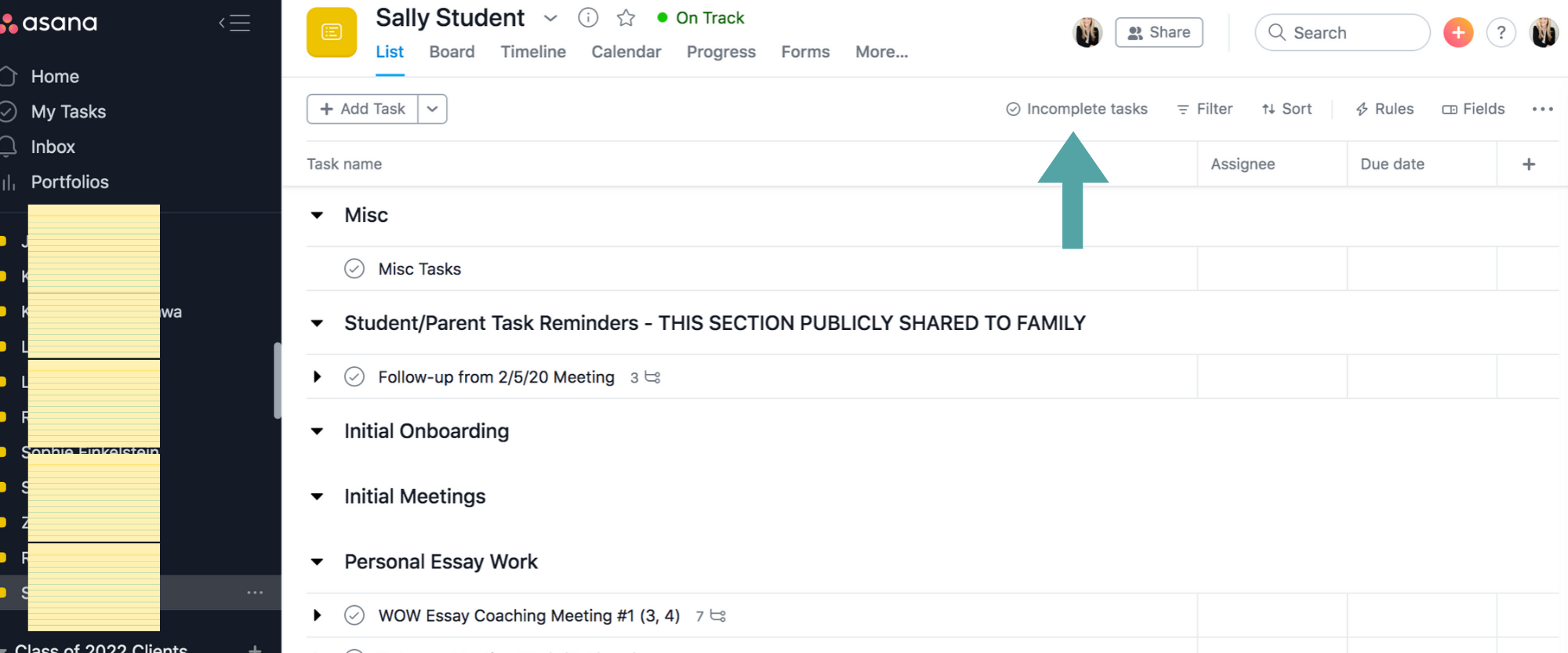Star the Sally Student project
Screen dimensions: 1568x653
tap(626, 18)
